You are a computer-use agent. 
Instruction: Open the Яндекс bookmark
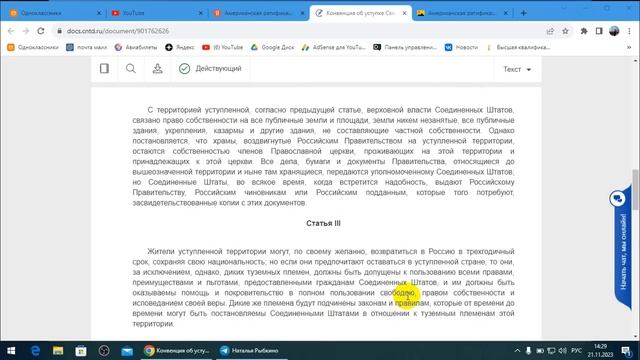coord(180,47)
